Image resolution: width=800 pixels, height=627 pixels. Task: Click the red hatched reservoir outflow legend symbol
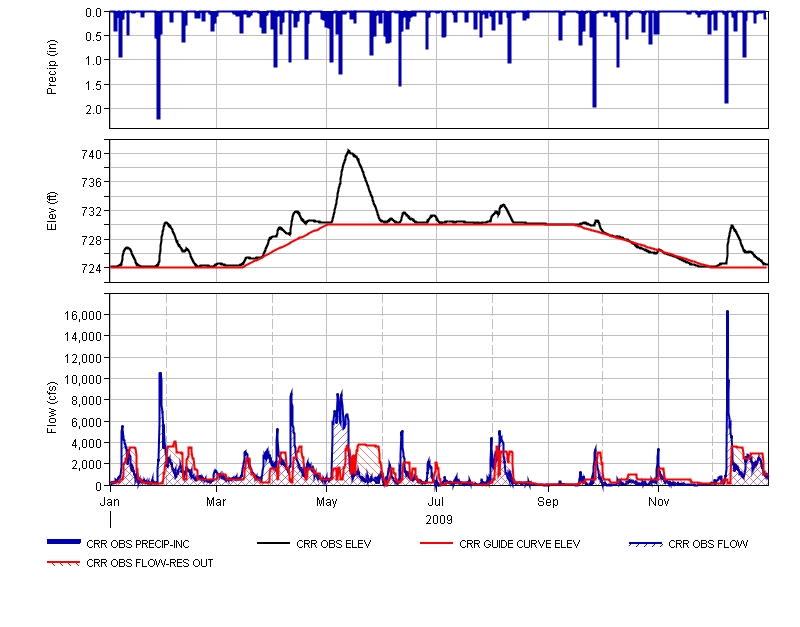(x=64, y=563)
